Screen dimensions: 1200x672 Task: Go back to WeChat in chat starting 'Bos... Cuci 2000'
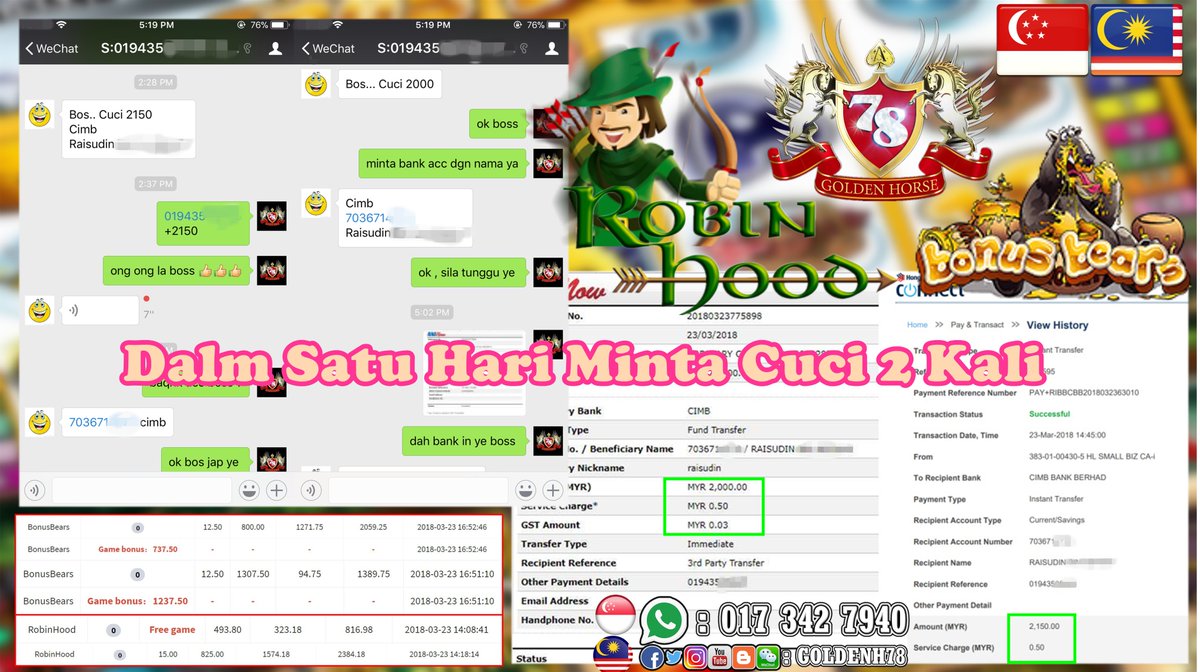pyautogui.click(x=328, y=48)
